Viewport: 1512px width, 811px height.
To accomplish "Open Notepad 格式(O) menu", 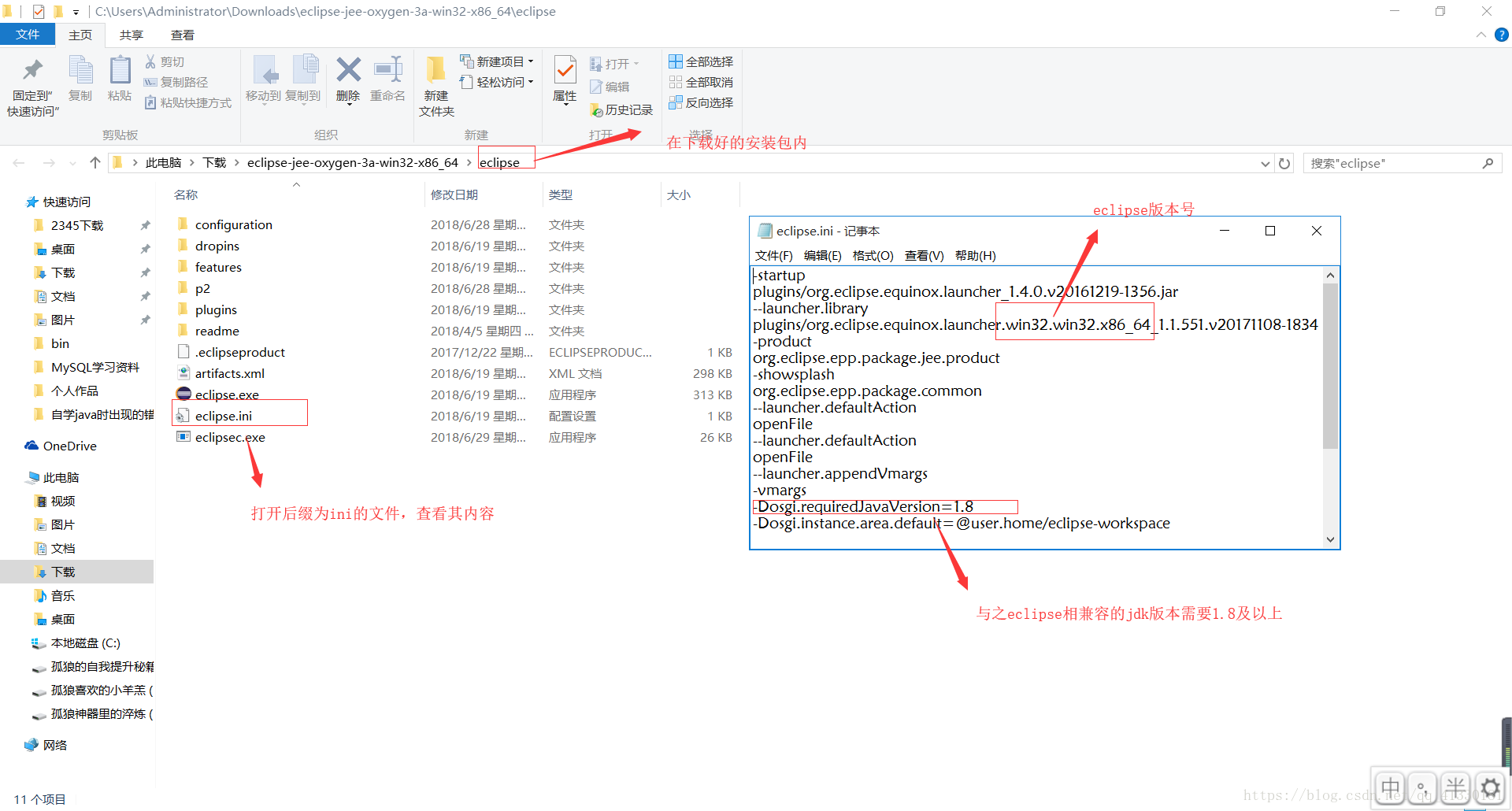I will point(873,255).
